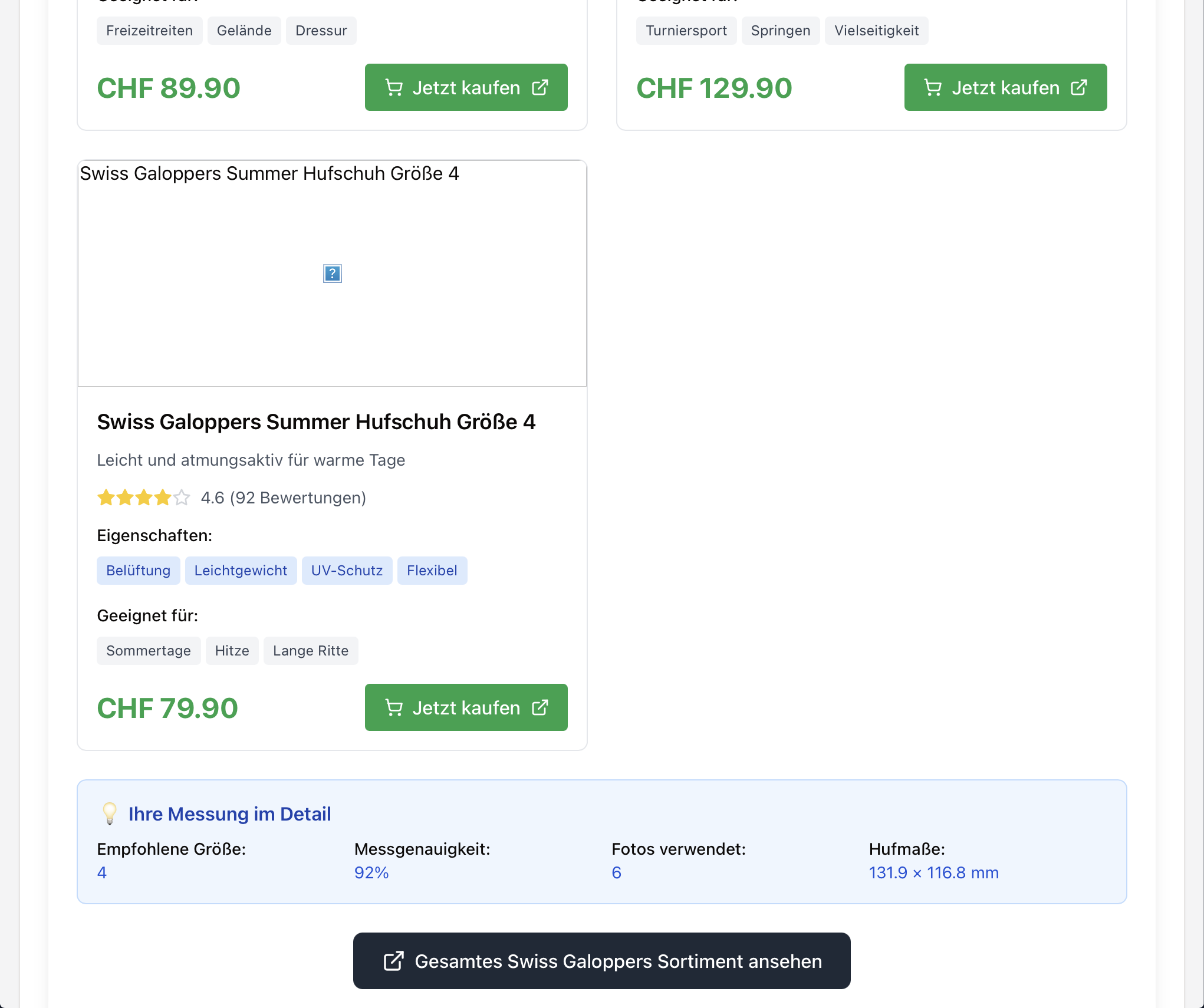
Task: Click the Belüftung feature tag
Action: pyautogui.click(x=138, y=571)
